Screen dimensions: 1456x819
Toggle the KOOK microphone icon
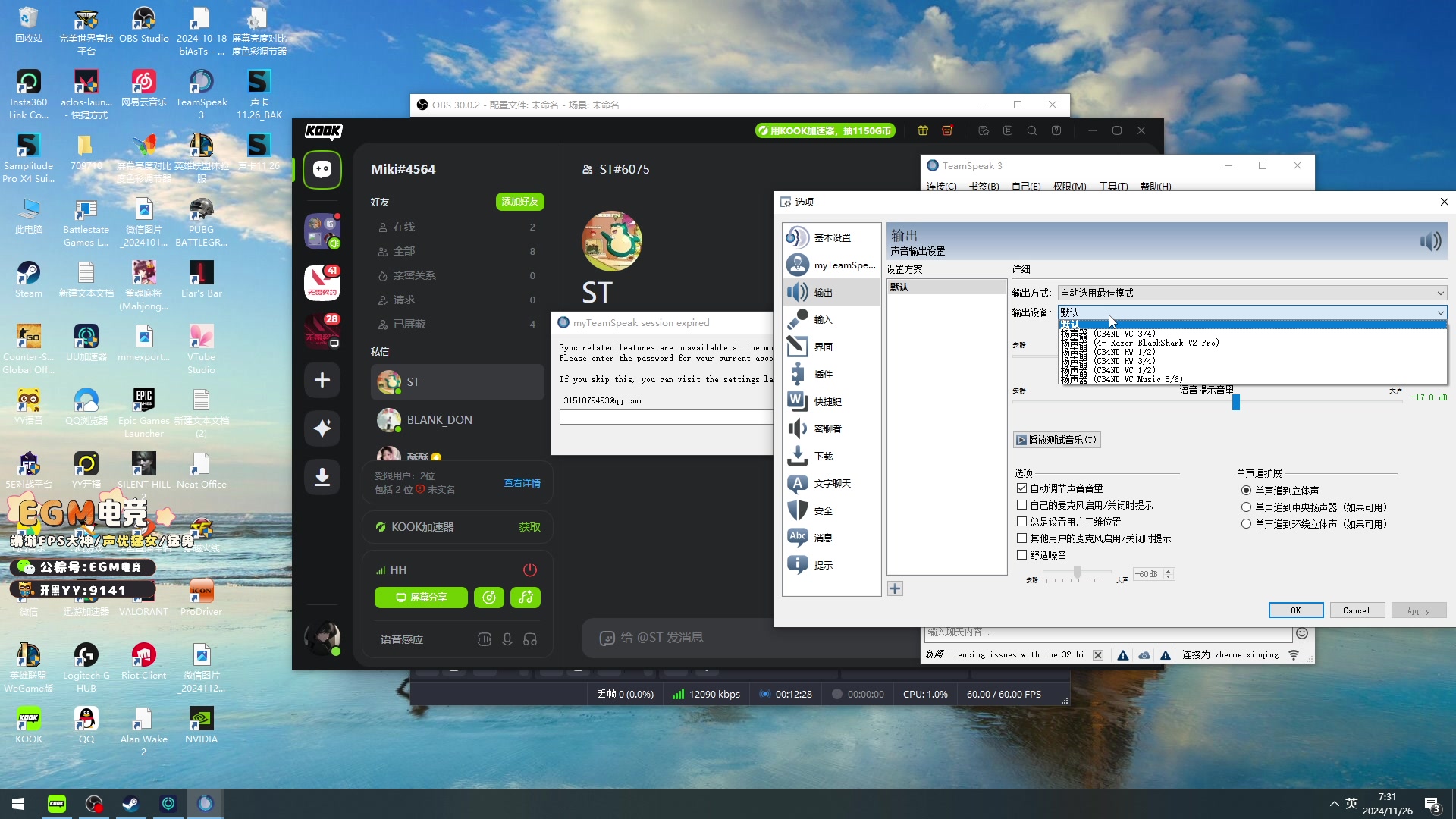pyautogui.click(x=507, y=639)
